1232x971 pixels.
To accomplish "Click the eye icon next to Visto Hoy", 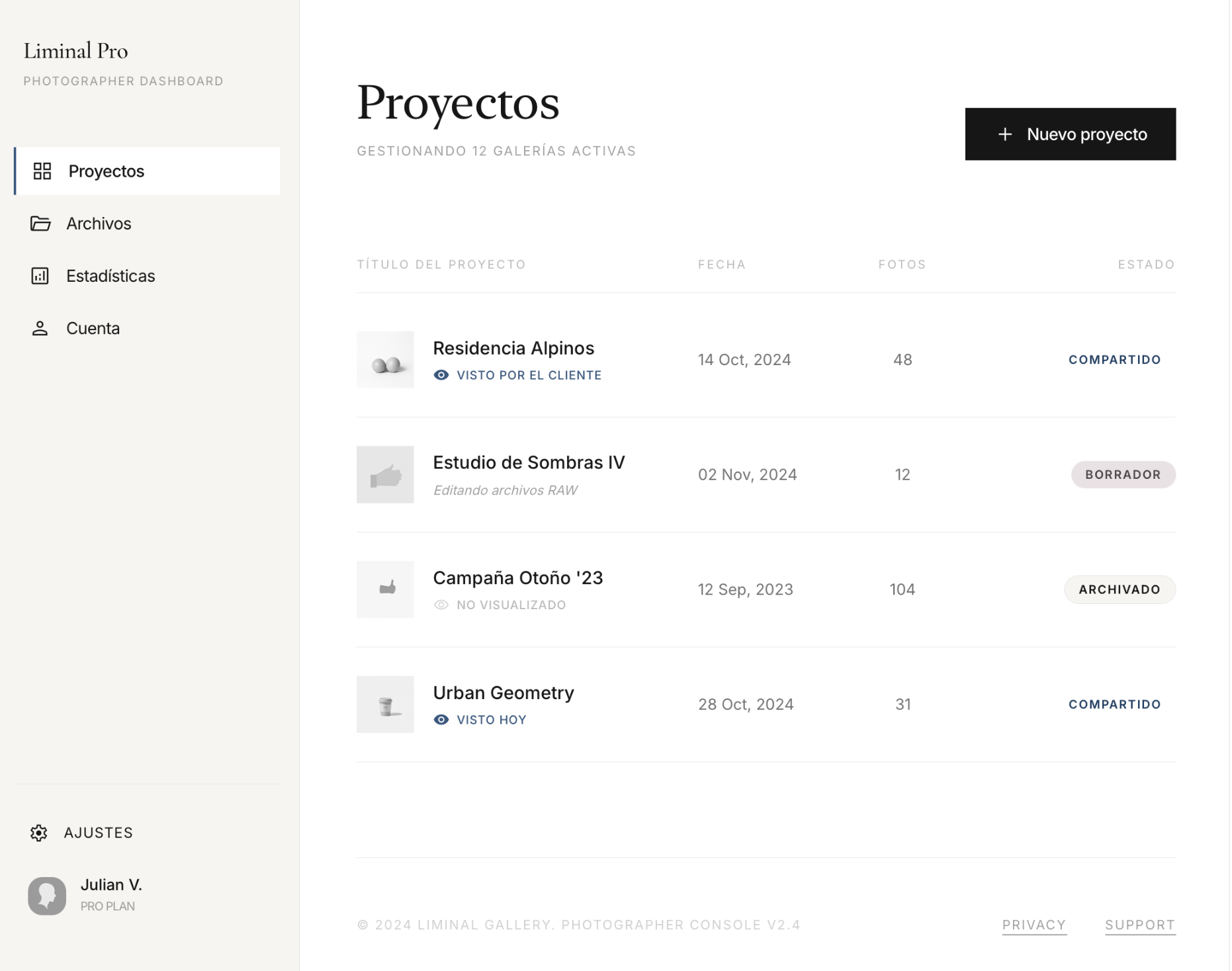I will pyautogui.click(x=441, y=719).
